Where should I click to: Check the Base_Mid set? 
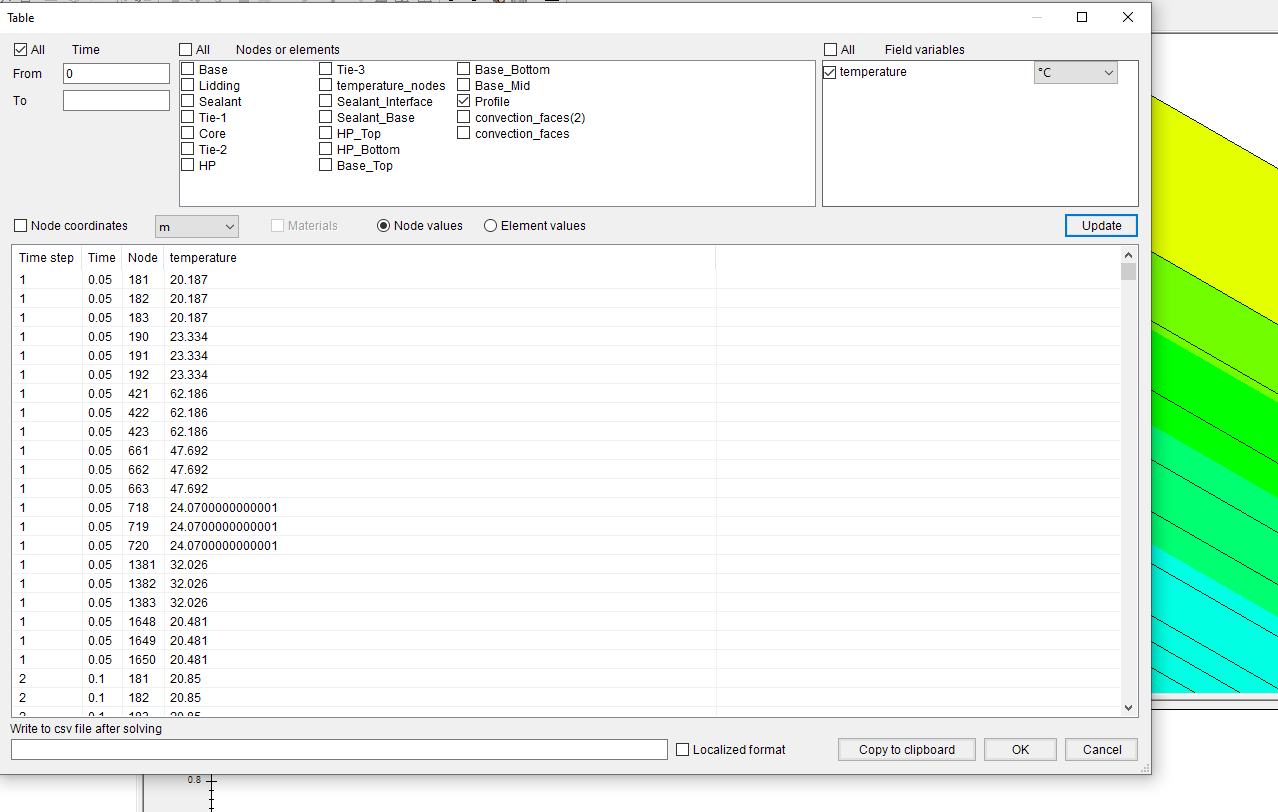click(x=464, y=85)
